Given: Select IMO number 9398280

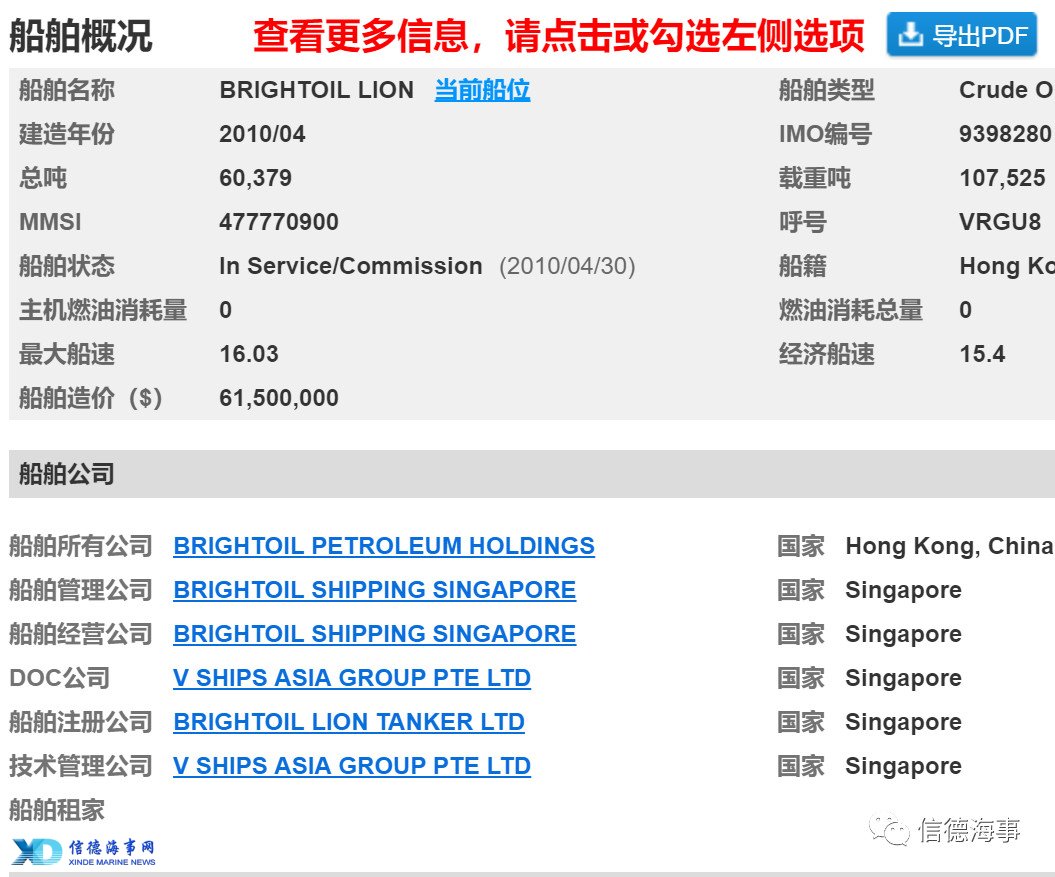Looking at the screenshot, I should coord(1005,134).
